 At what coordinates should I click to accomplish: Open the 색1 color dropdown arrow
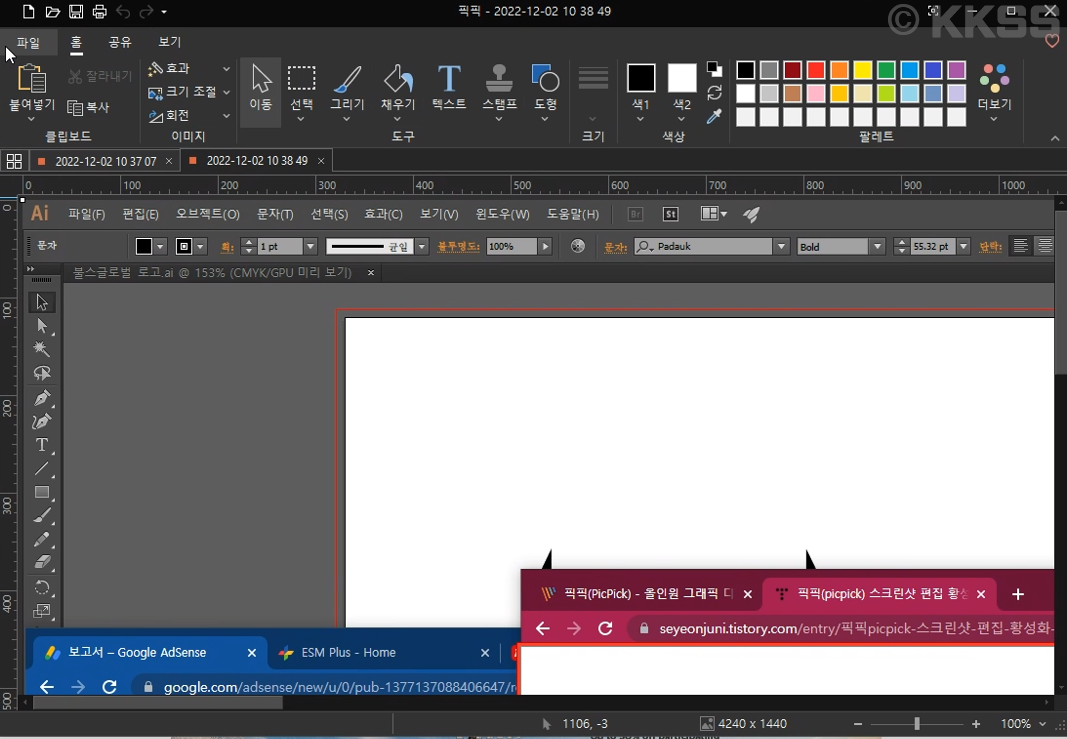[x=640, y=119]
